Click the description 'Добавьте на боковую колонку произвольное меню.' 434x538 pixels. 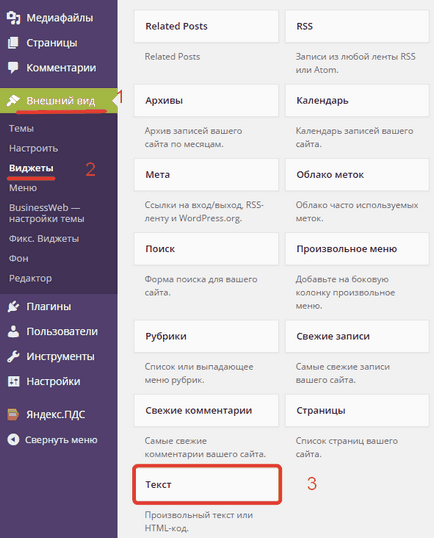coord(345,292)
